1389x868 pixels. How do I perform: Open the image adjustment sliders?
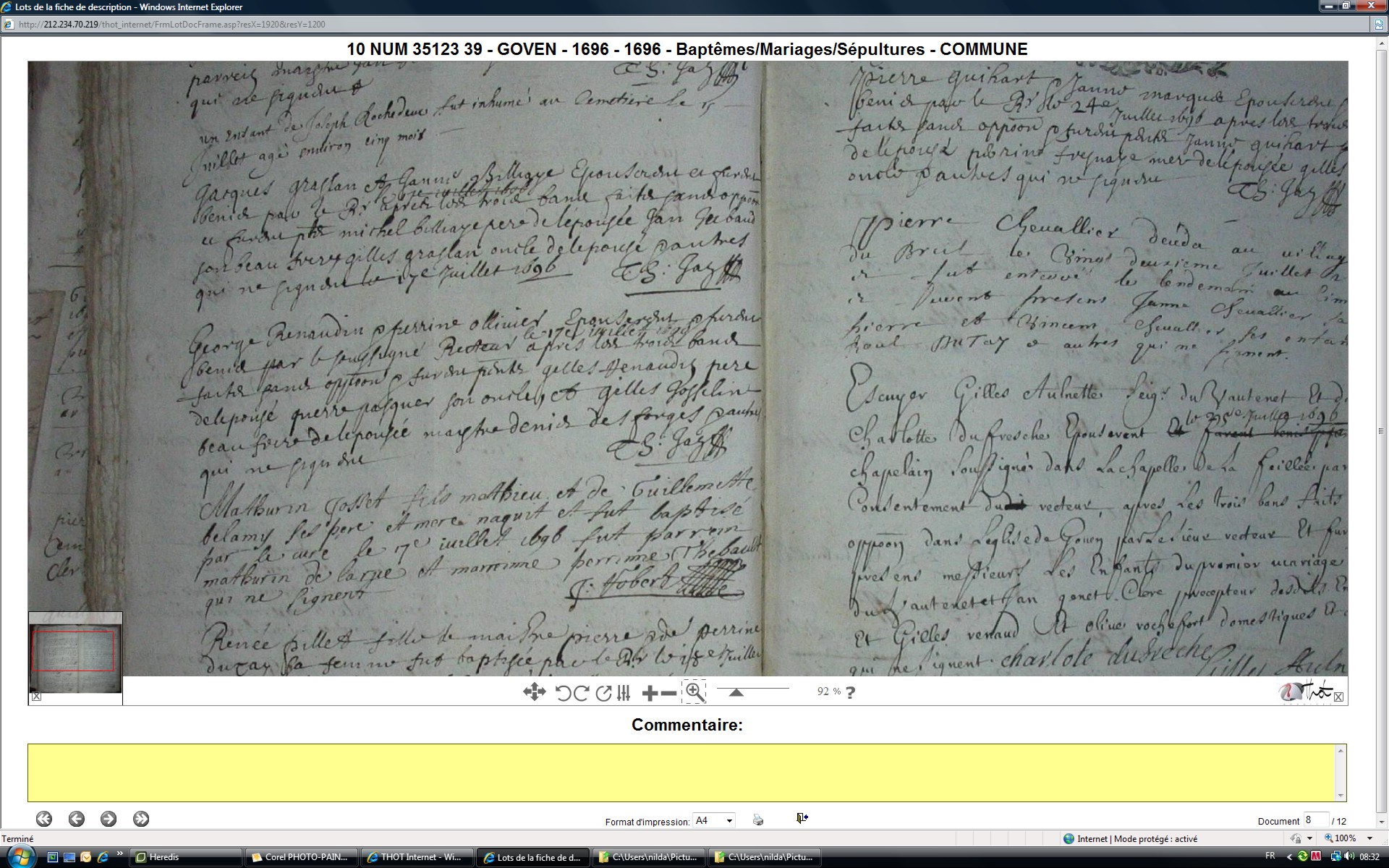pyautogui.click(x=624, y=693)
